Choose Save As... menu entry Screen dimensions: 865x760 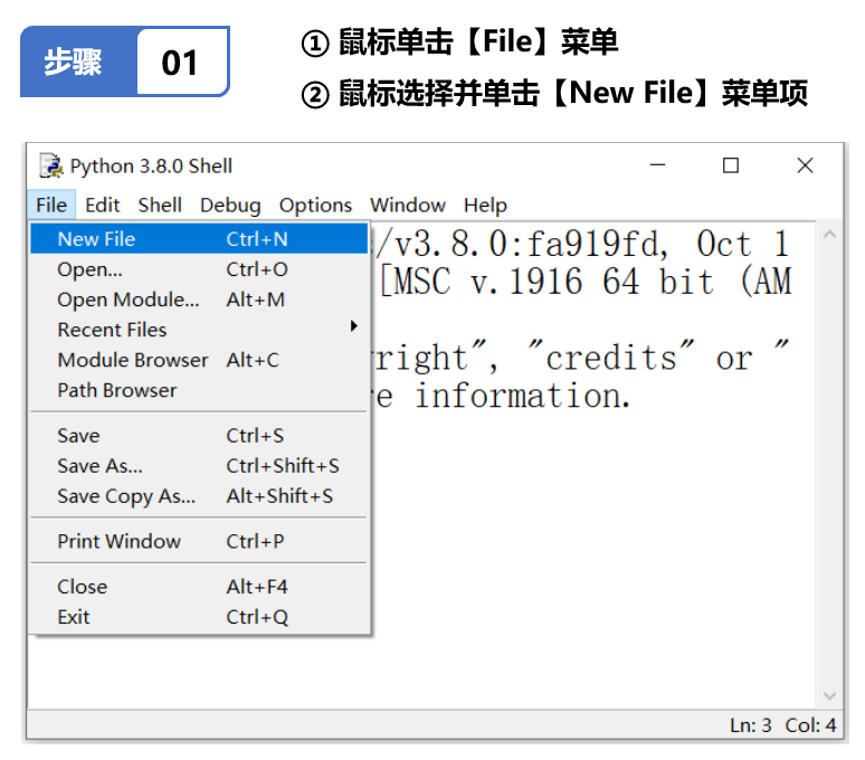(x=199, y=466)
